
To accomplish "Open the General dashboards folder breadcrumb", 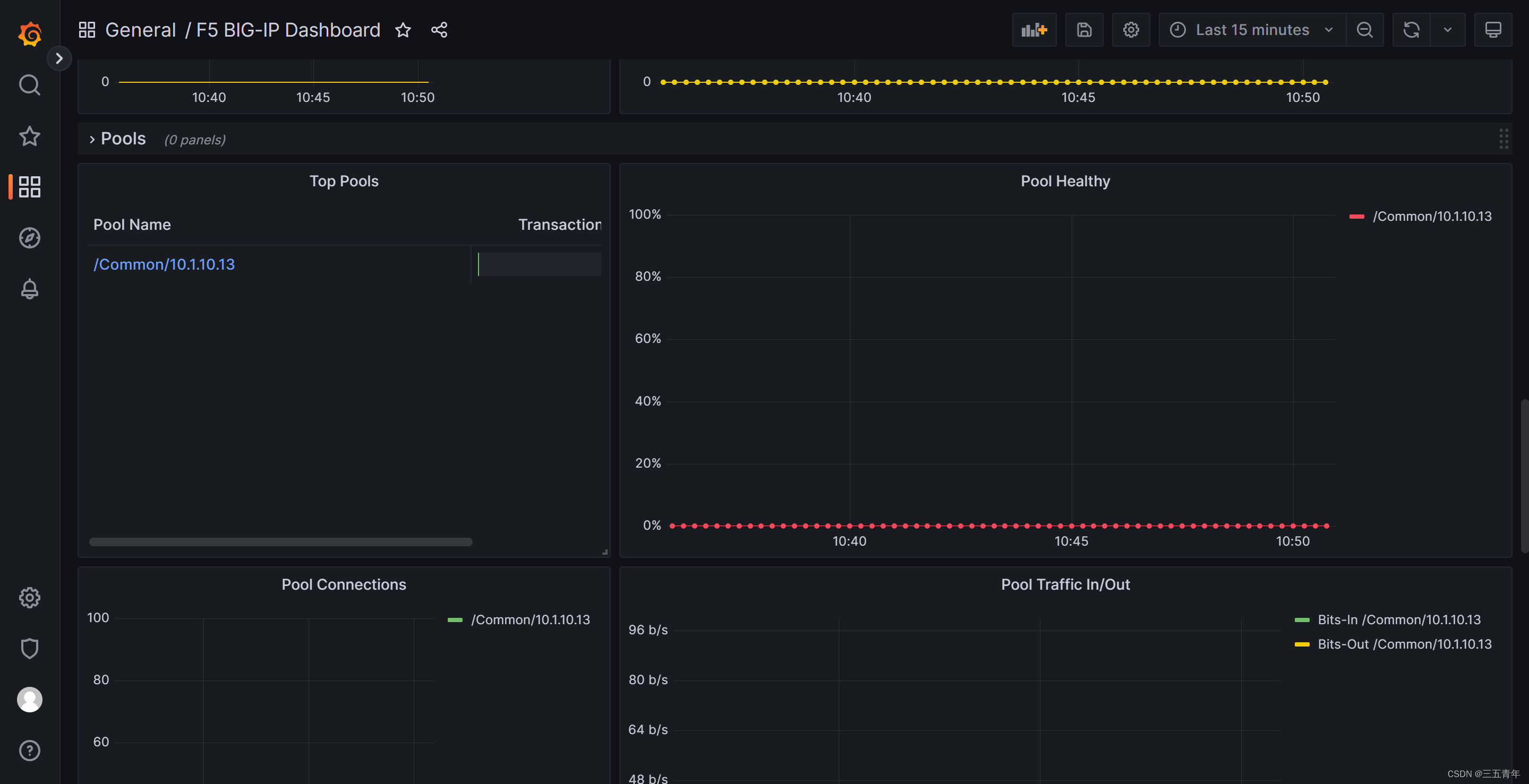I will pos(140,30).
